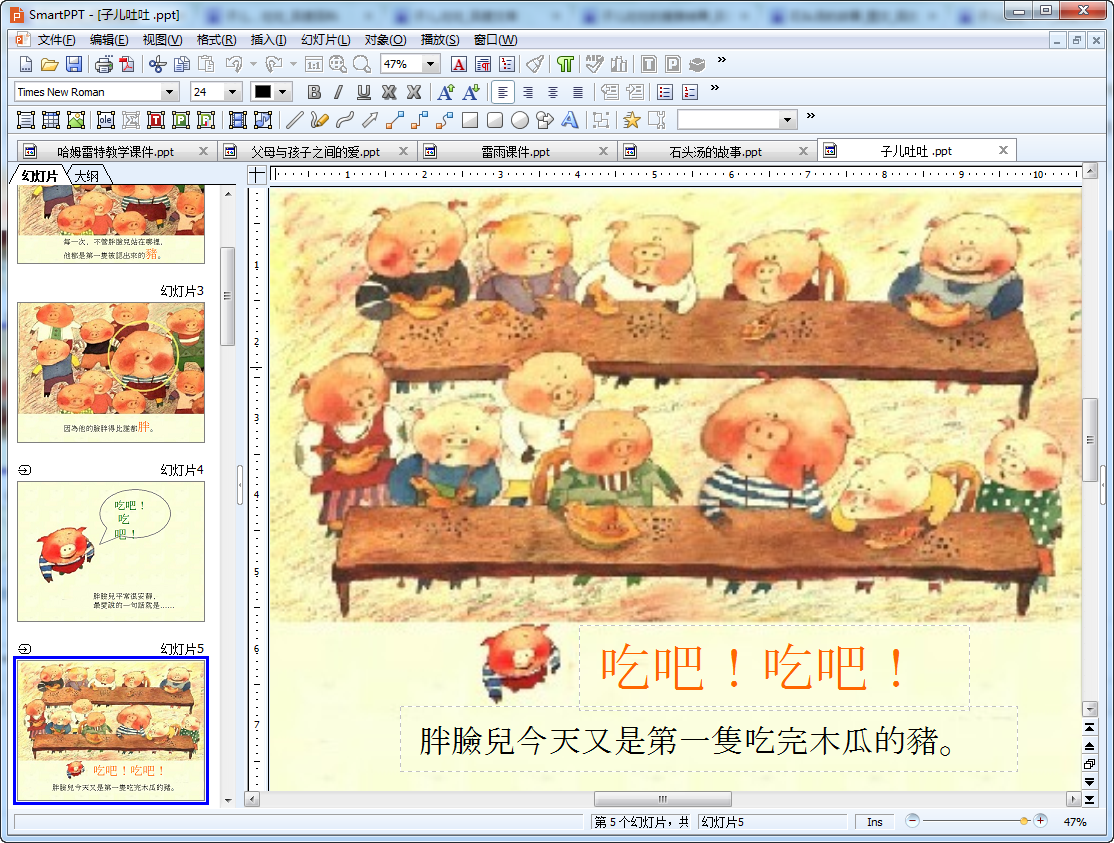Click the zoom slider handle in status bar
1114x843 pixels.
tap(1024, 821)
